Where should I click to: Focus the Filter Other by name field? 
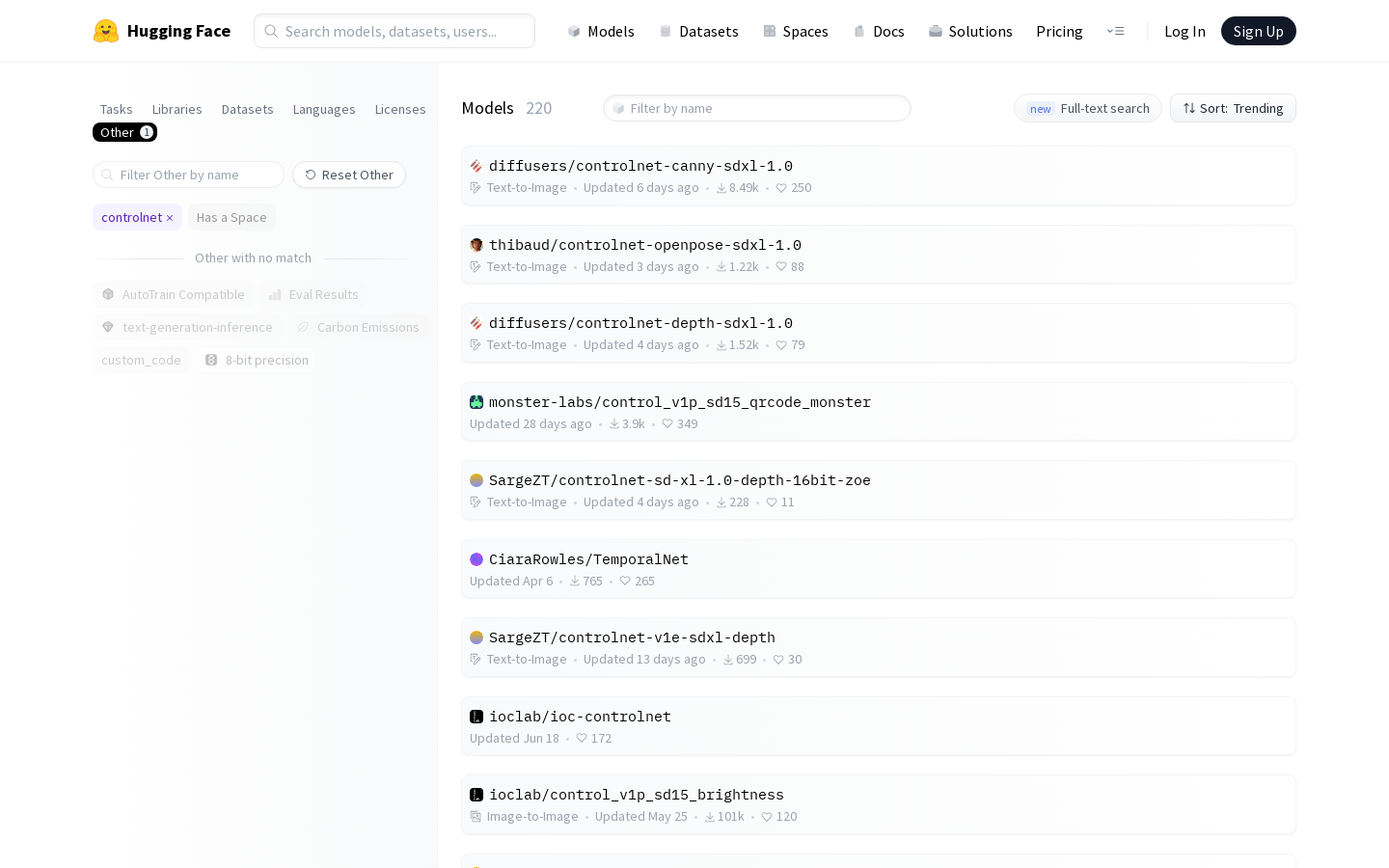click(x=188, y=175)
